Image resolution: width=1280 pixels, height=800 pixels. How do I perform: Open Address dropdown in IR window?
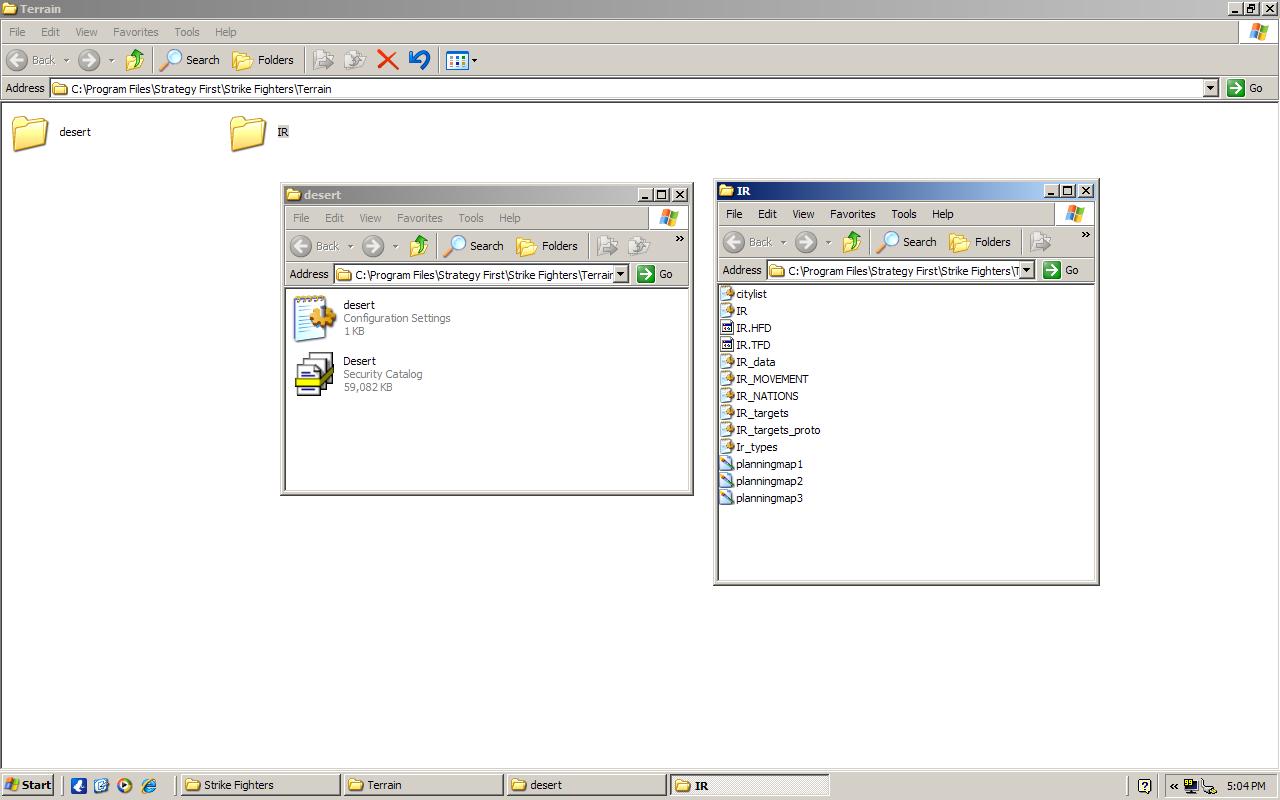coord(1025,270)
